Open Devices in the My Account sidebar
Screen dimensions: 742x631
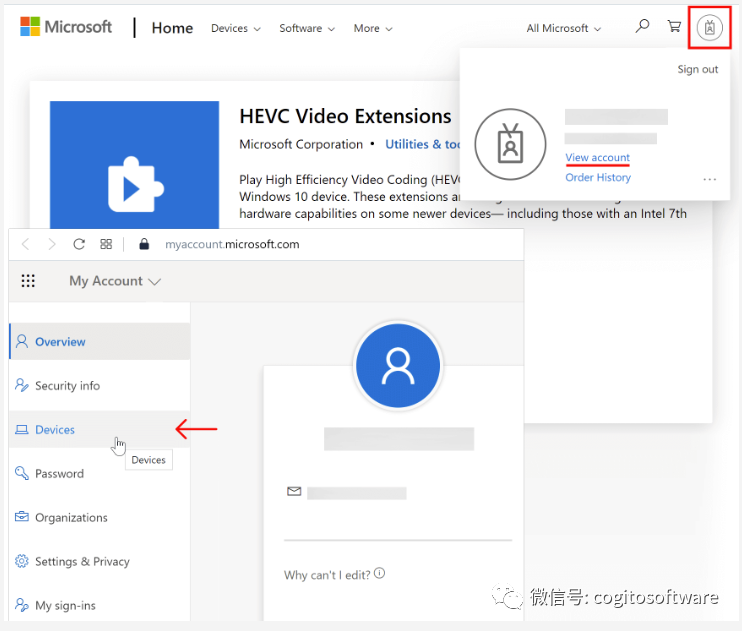[99, 429]
